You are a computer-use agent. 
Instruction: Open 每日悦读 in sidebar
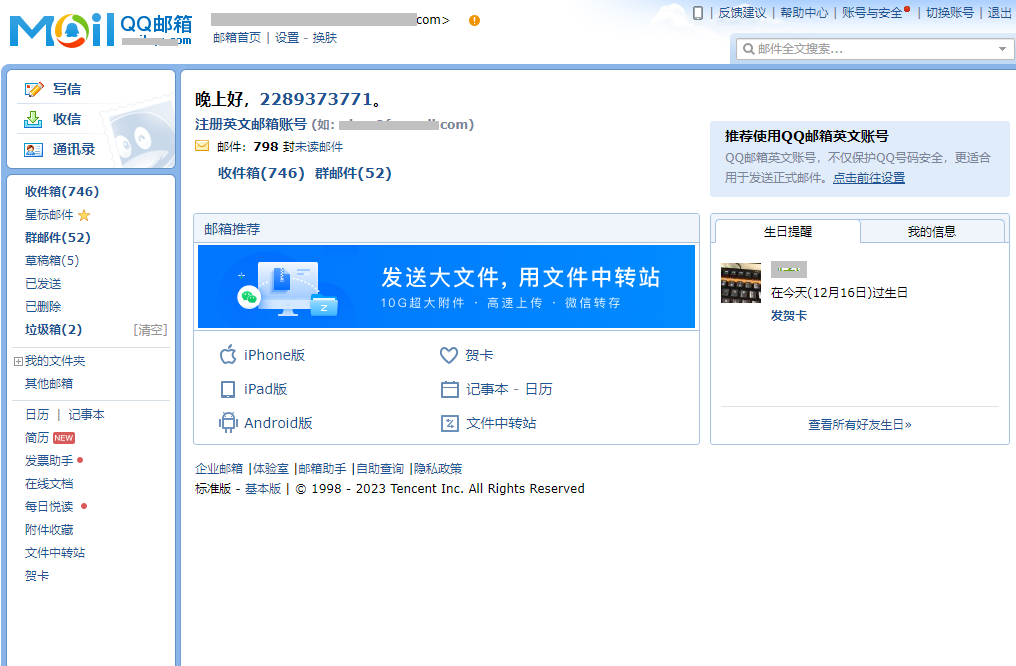49,507
